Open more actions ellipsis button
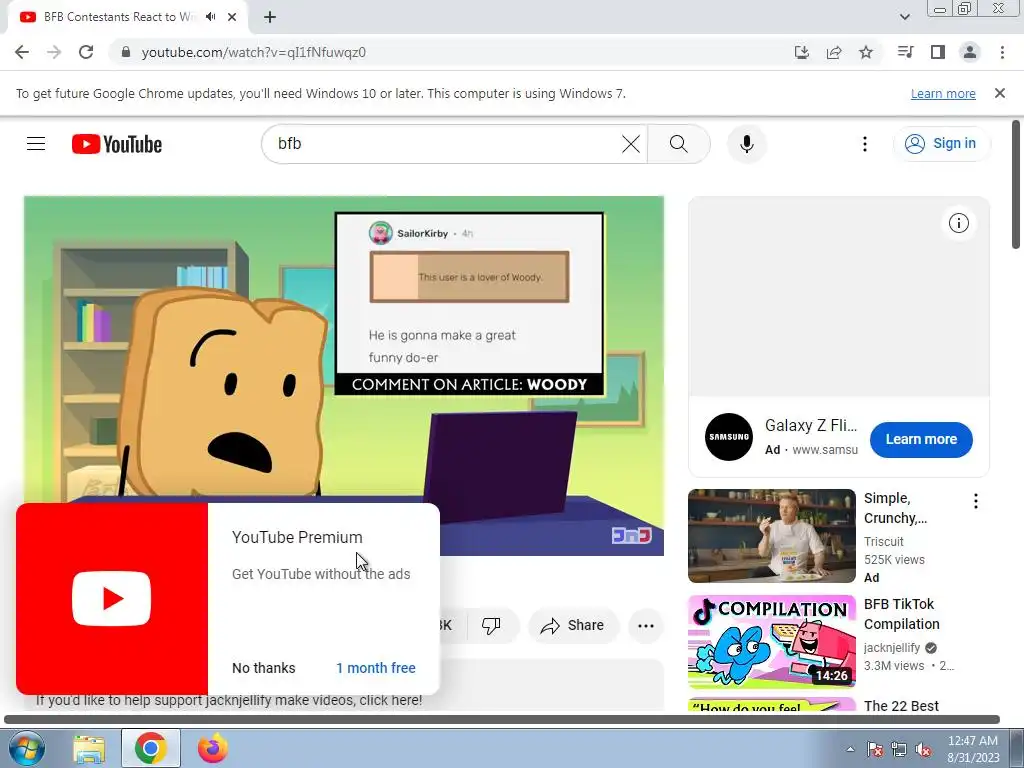 coord(645,626)
